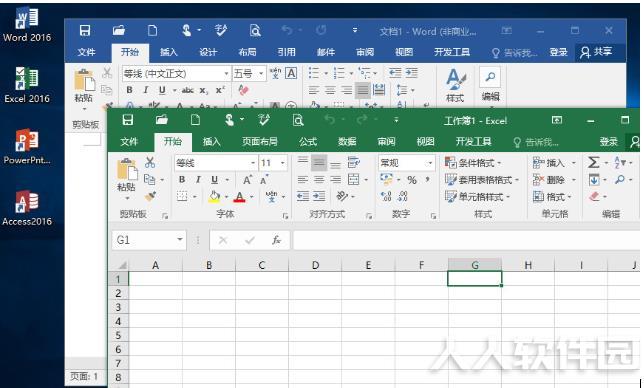
Task: Toggle Italic in Word ribbon
Action: 145,90
